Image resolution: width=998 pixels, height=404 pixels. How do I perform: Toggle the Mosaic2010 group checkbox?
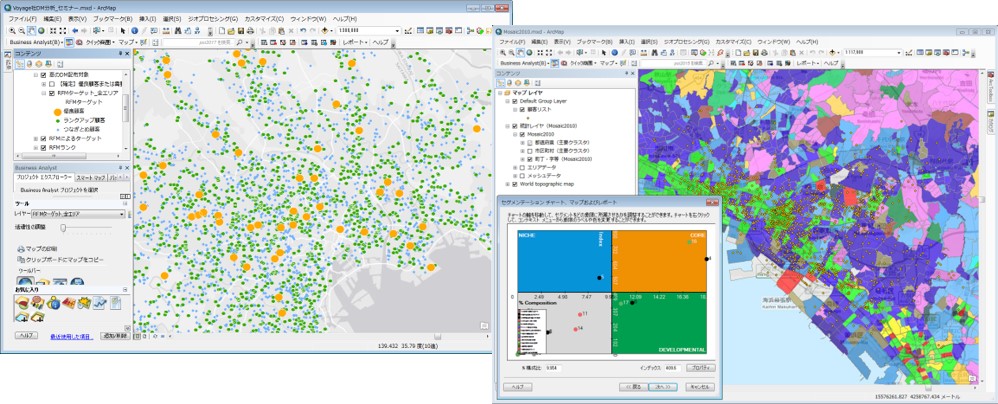(x=522, y=134)
